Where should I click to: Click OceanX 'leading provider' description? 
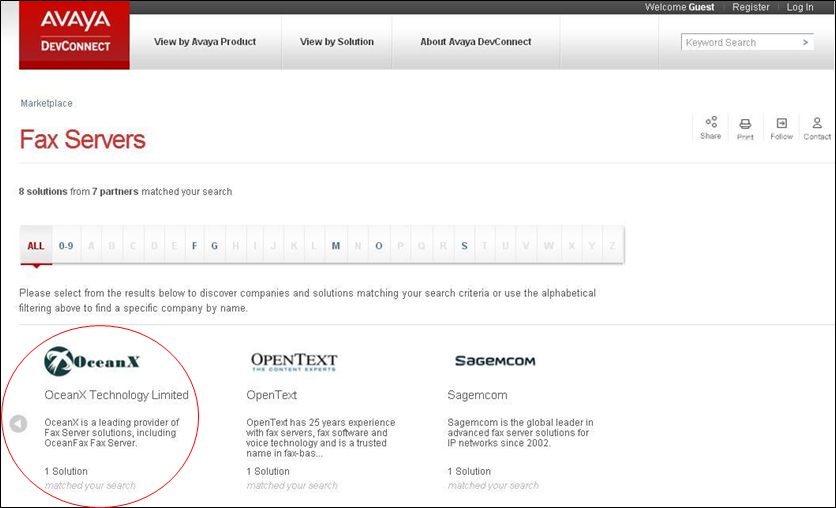click(x=111, y=432)
